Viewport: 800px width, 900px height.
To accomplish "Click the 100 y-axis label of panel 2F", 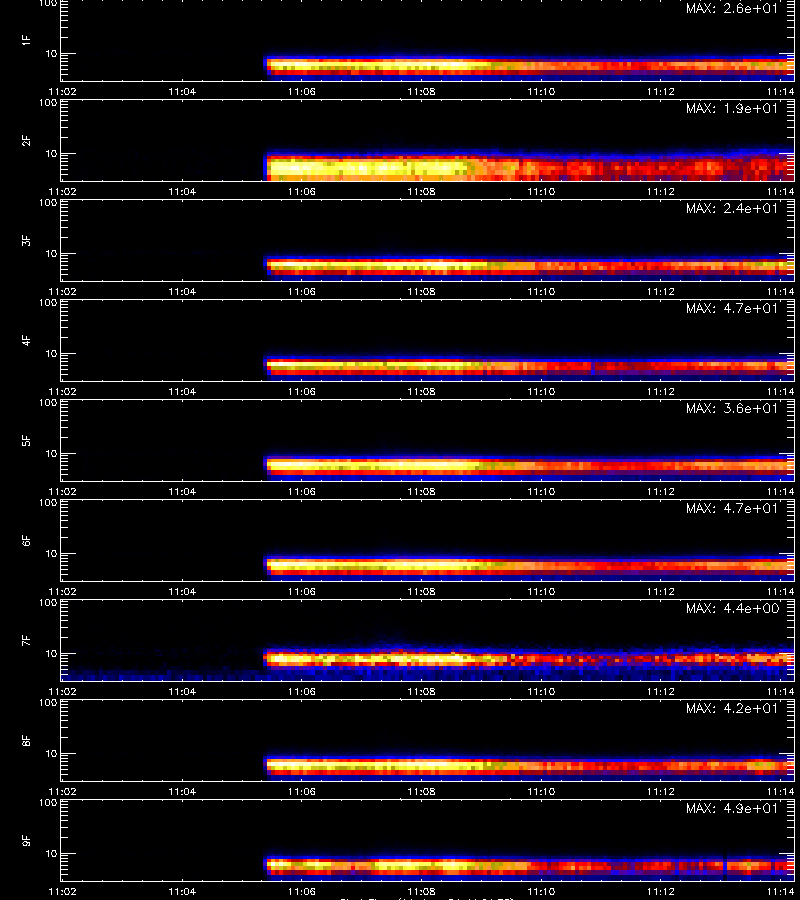I will [x=48, y=103].
